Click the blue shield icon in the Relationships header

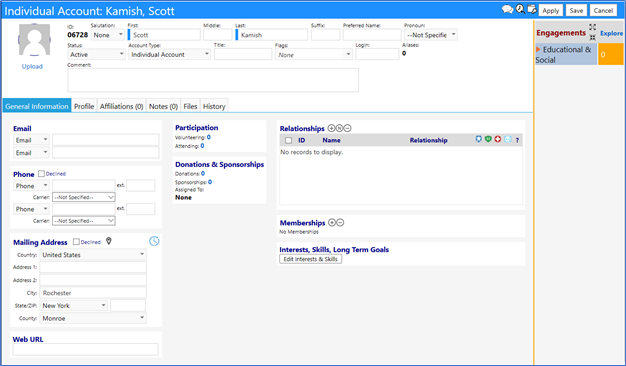tap(479, 139)
